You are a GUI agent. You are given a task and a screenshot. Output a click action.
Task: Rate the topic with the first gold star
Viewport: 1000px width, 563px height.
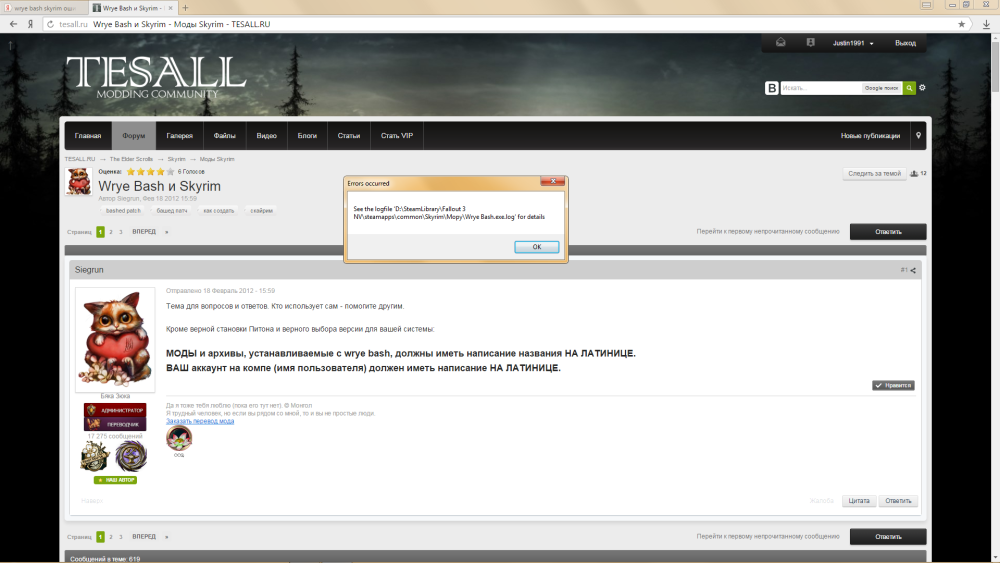131,172
